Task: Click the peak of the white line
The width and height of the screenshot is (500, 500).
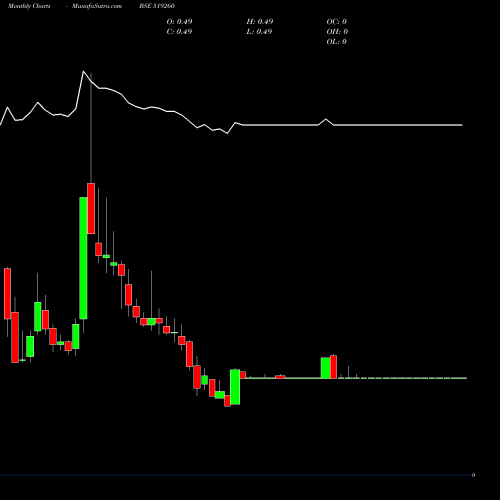Action: (83, 71)
